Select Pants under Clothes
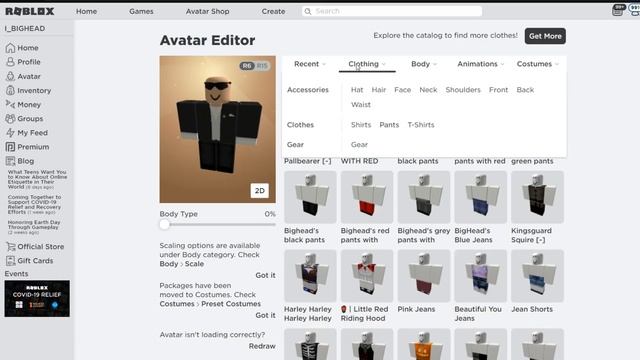Image resolution: width=640 pixels, height=360 pixels. point(389,125)
